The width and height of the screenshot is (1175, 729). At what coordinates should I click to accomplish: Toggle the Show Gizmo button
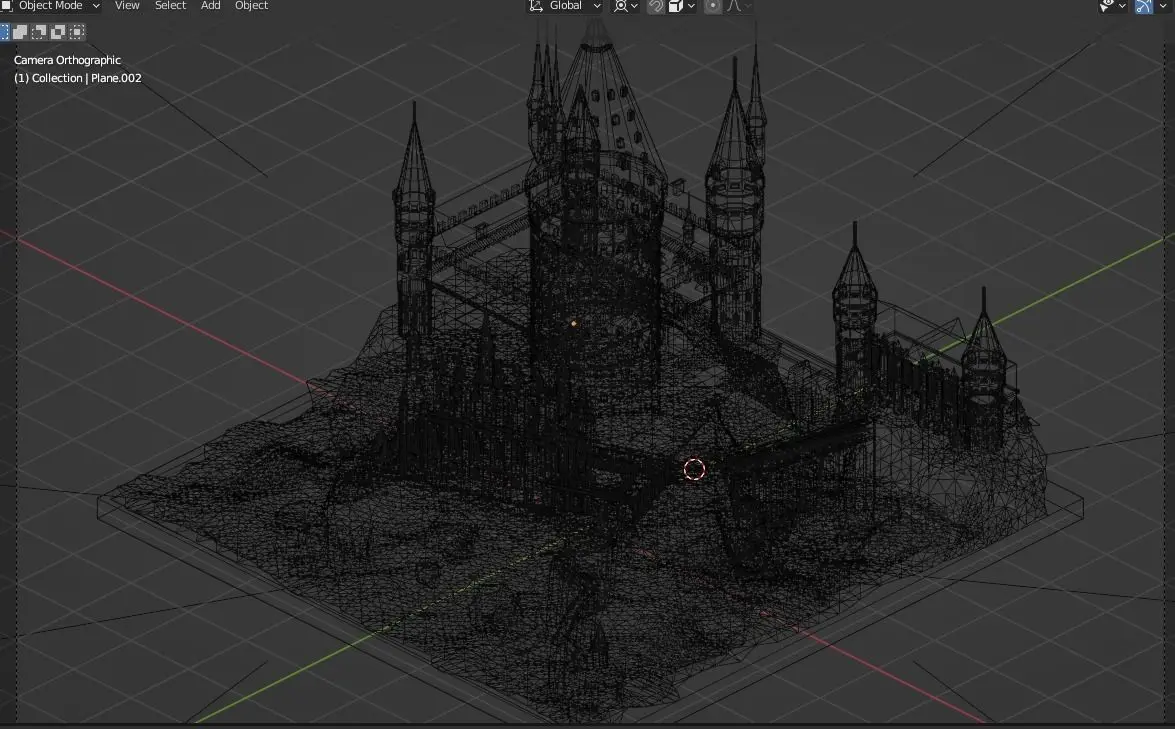tap(1144, 6)
